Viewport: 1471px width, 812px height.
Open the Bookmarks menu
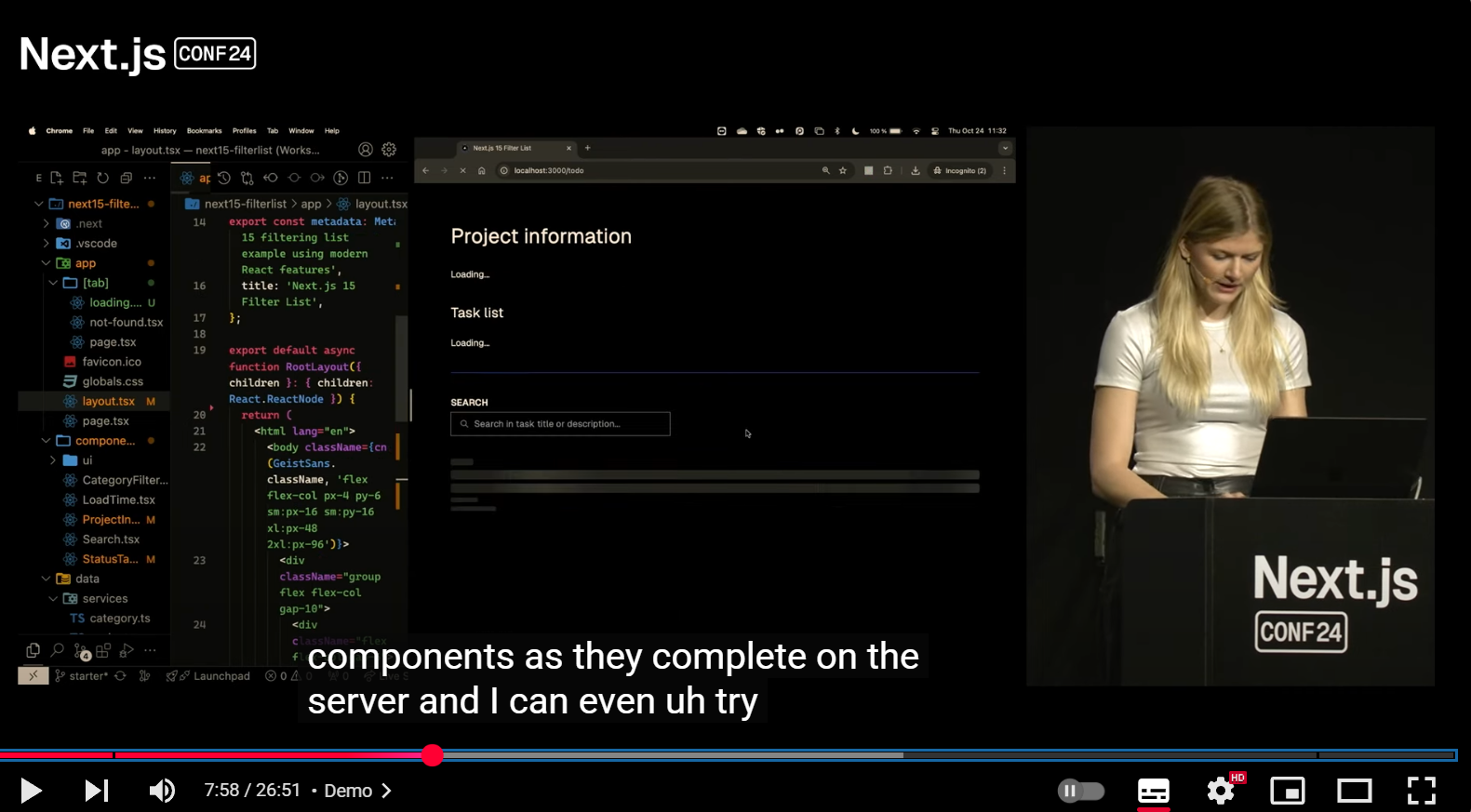click(204, 131)
